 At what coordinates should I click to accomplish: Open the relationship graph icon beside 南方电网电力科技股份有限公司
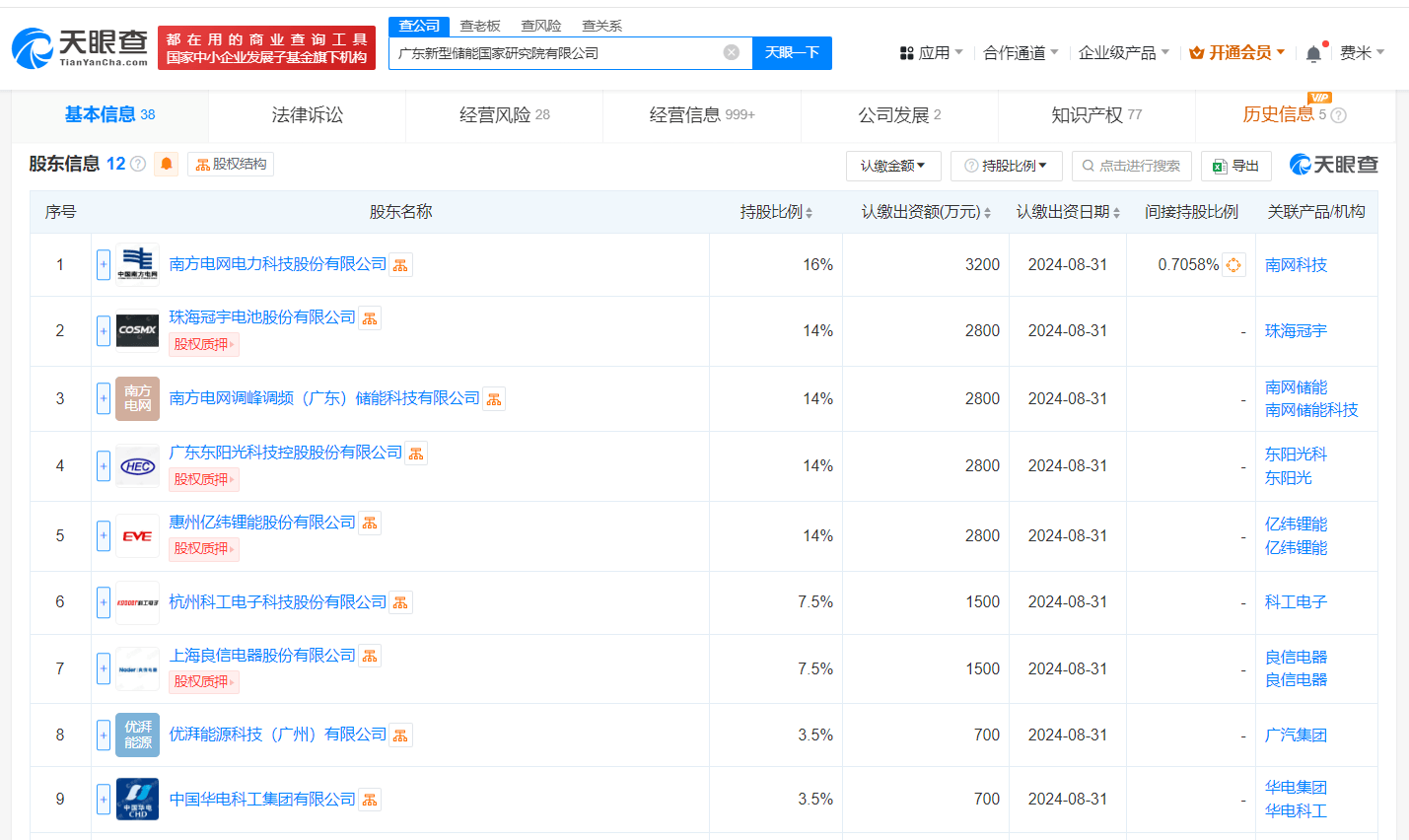point(399,264)
